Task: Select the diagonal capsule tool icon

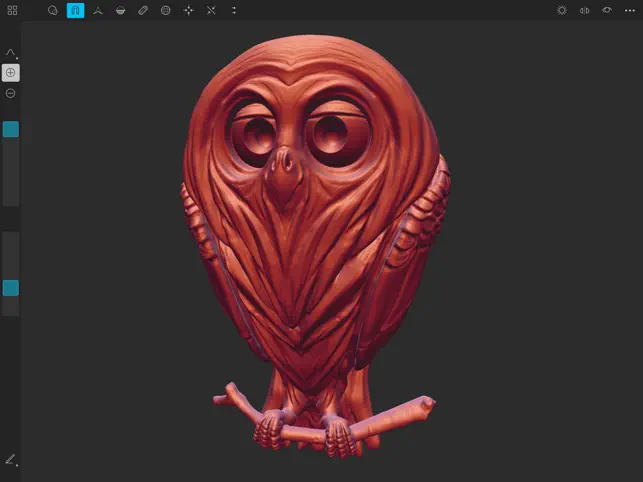Action: point(143,10)
